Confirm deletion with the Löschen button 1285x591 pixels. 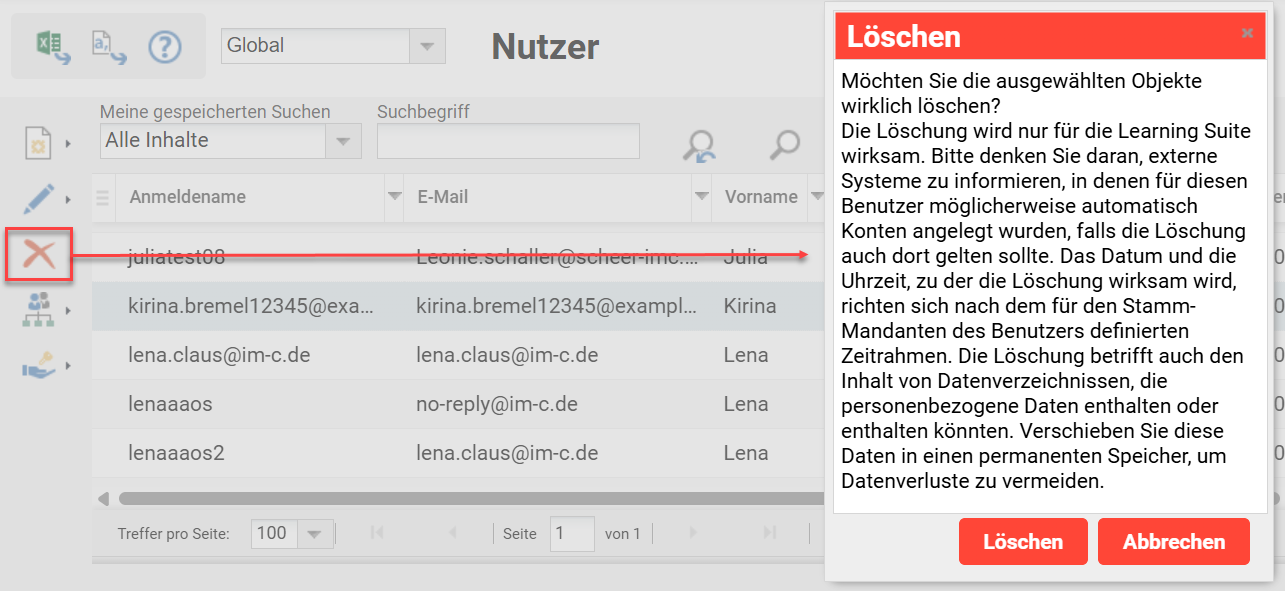click(1023, 541)
